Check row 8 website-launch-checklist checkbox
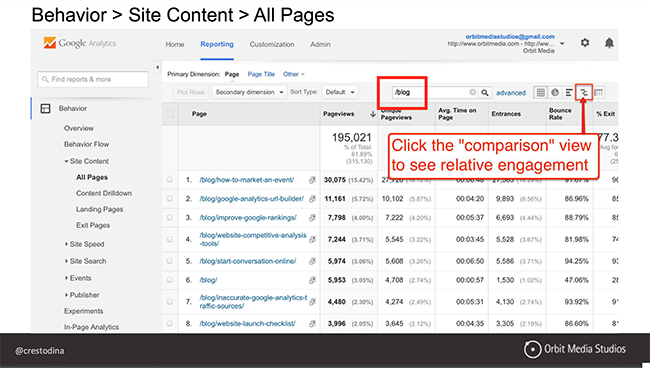This screenshot has height=368, width=650. (x=170, y=323)
